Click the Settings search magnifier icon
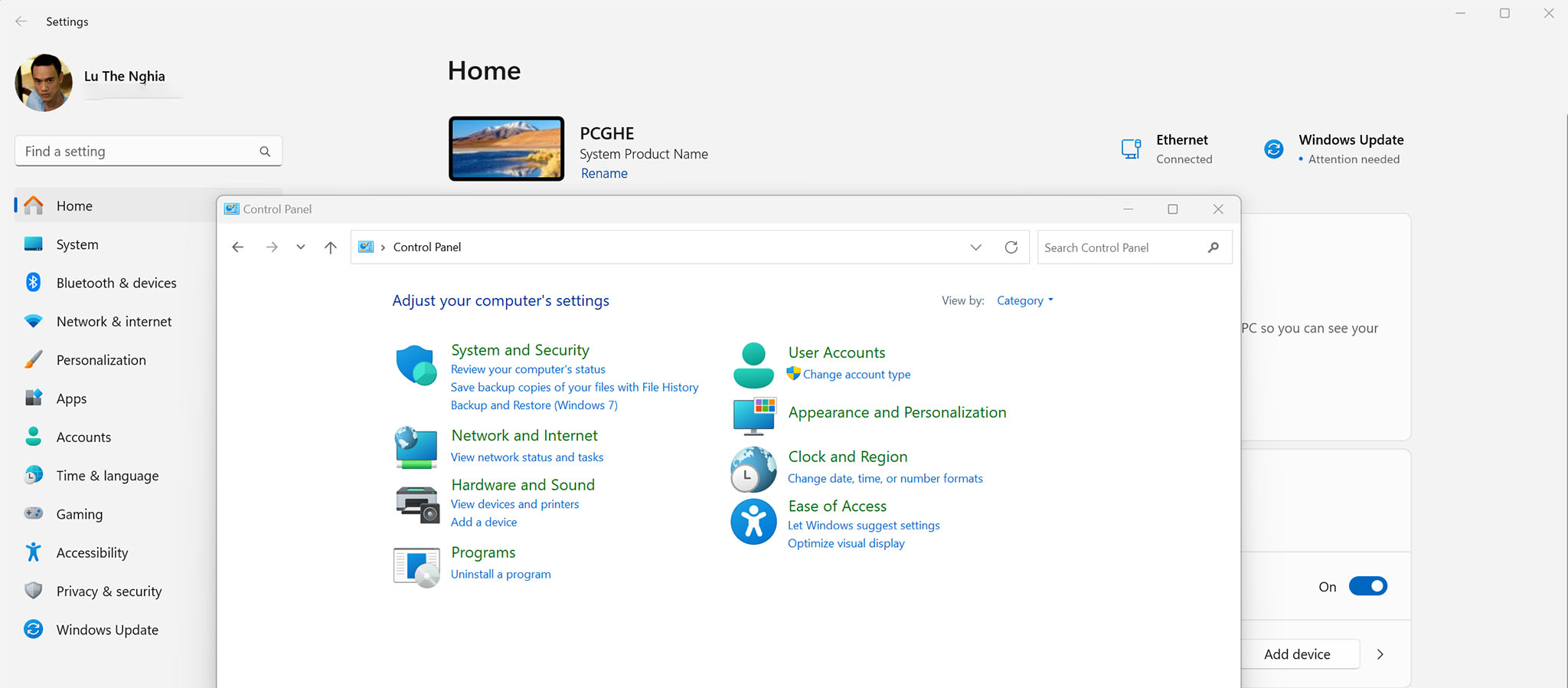 pyautogui.click(x=265, y=152)
